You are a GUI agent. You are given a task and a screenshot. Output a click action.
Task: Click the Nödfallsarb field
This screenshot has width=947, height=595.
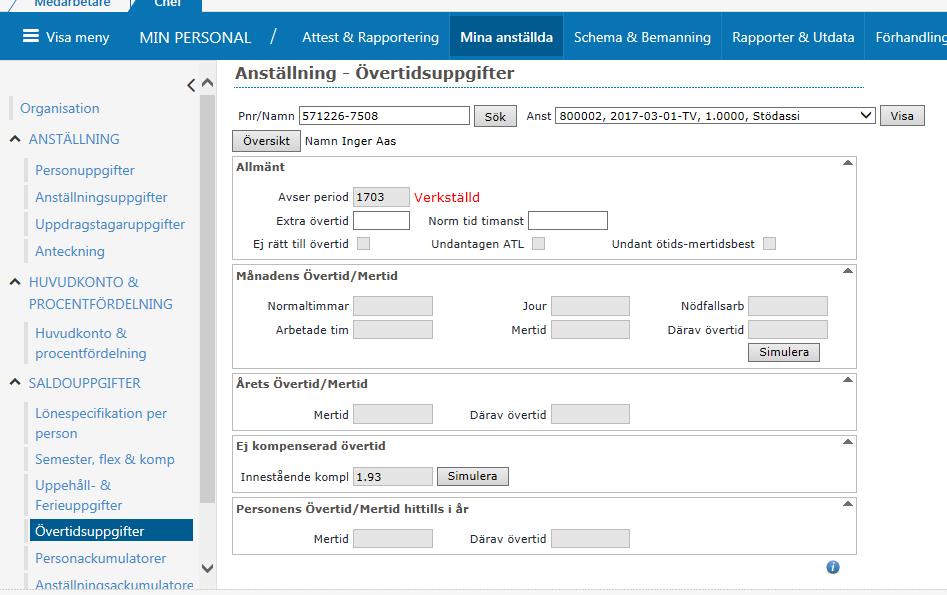pyautogui.click(x=788, y=306)
